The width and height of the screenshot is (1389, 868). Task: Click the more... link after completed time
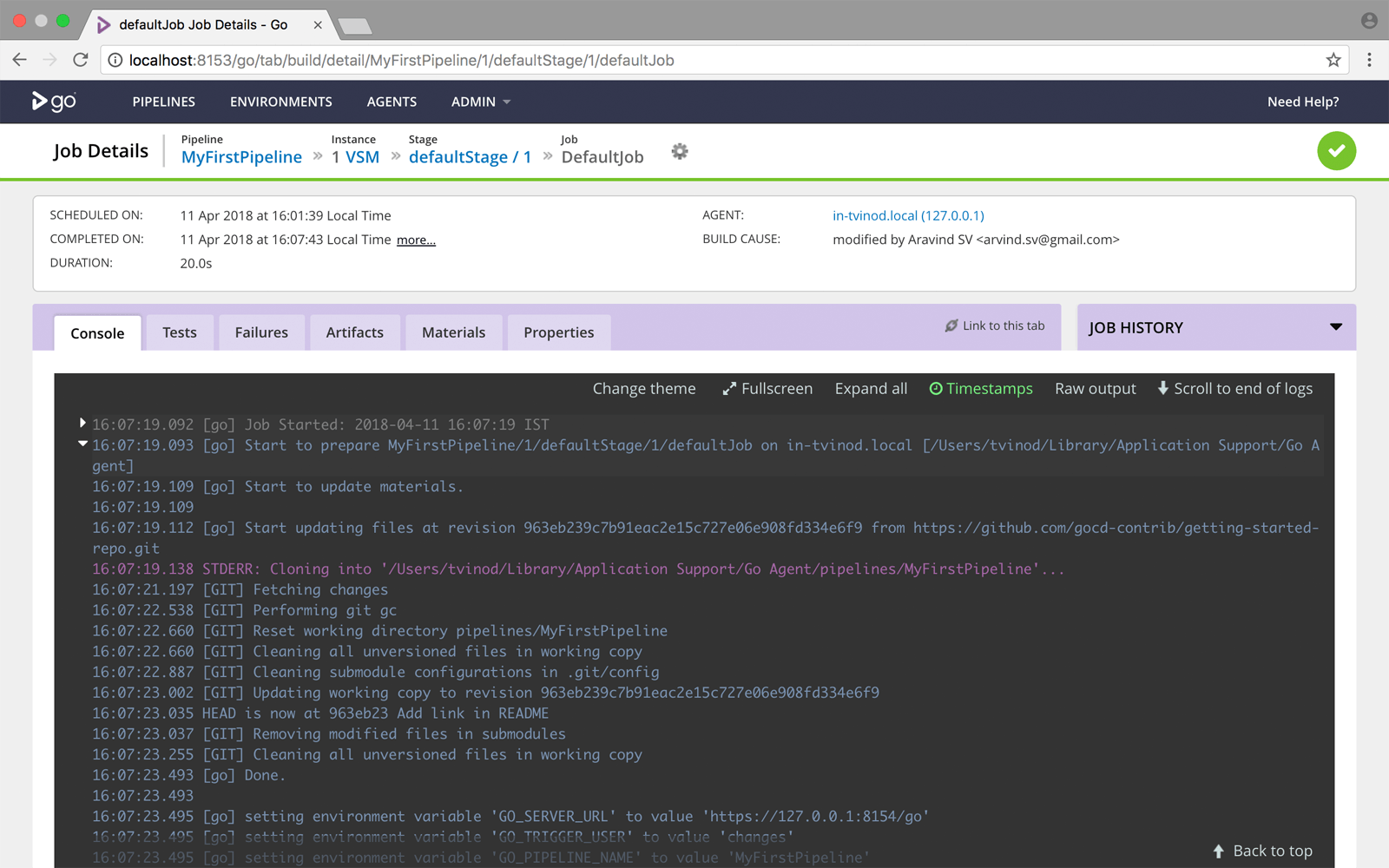click(x=416, y=240)
